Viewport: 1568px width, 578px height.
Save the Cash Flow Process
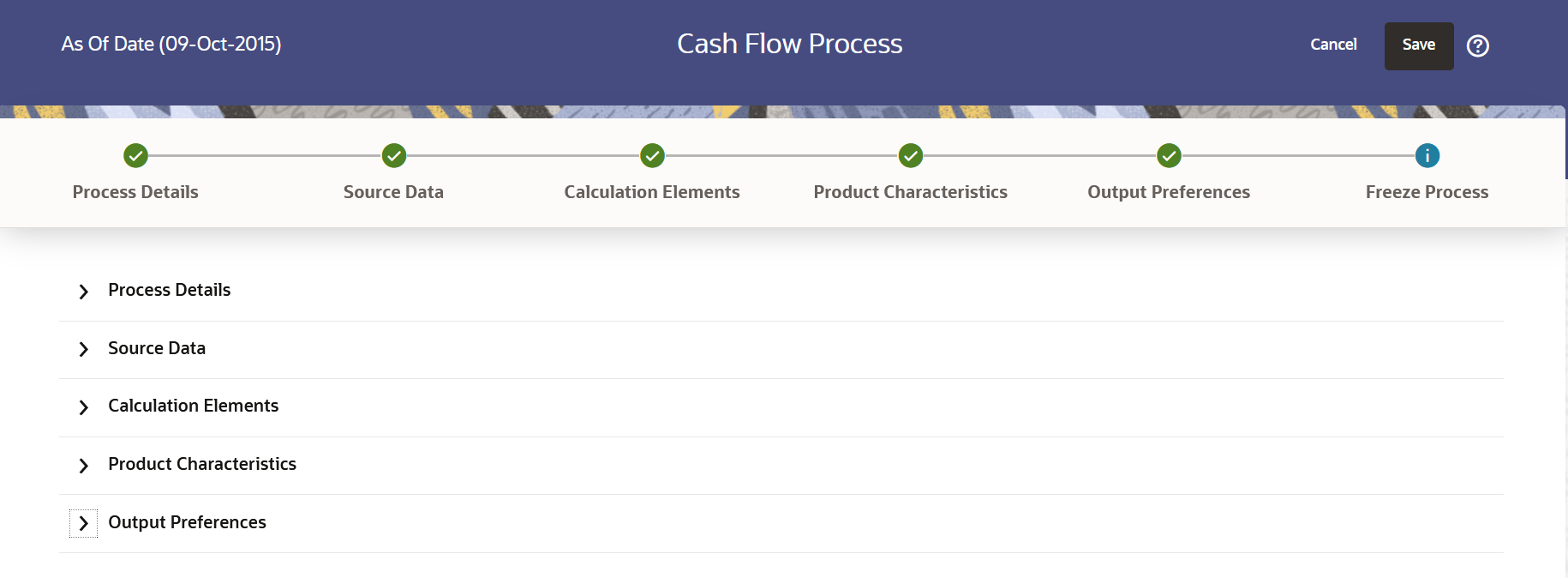coord(1418,45)
